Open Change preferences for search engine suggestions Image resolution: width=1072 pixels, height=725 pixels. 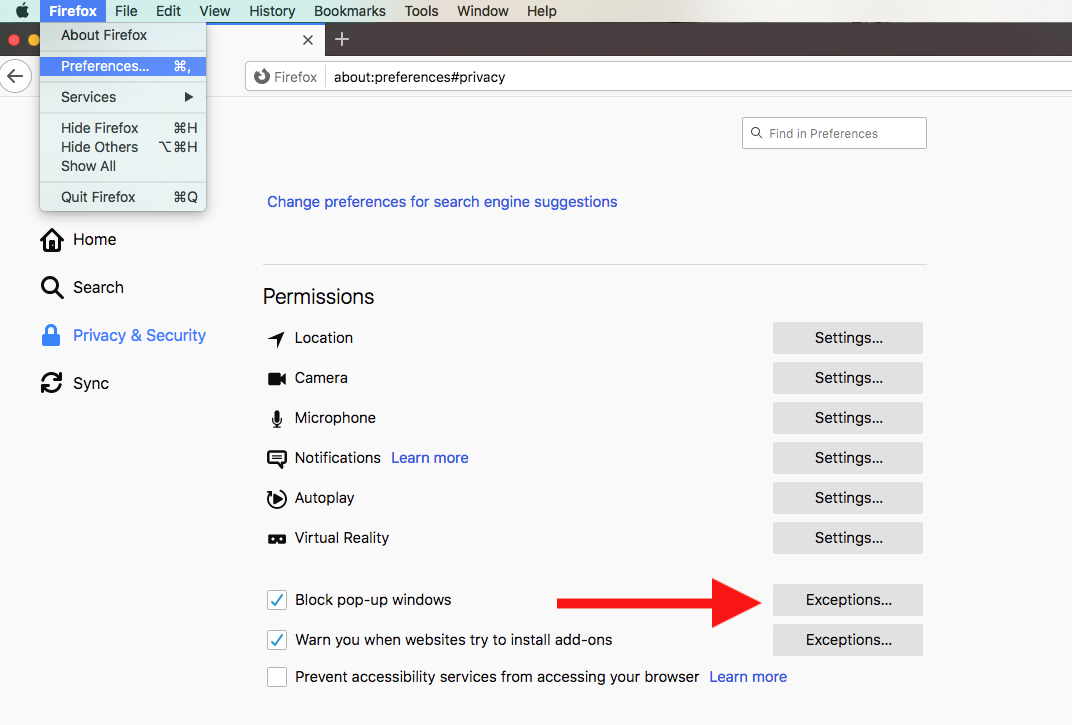pyautogui.click(x=442, y=202)
